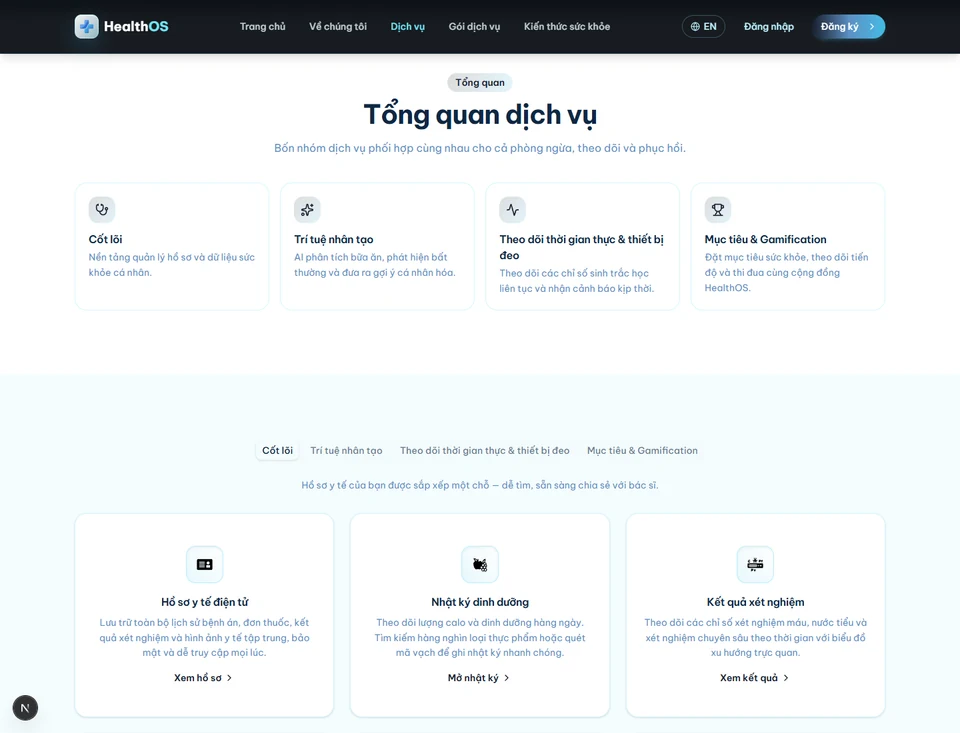960x733 pixels.
Task: Click the HealthOS plus logo icon
Action: pyautogui.click(x=86, y=26)
